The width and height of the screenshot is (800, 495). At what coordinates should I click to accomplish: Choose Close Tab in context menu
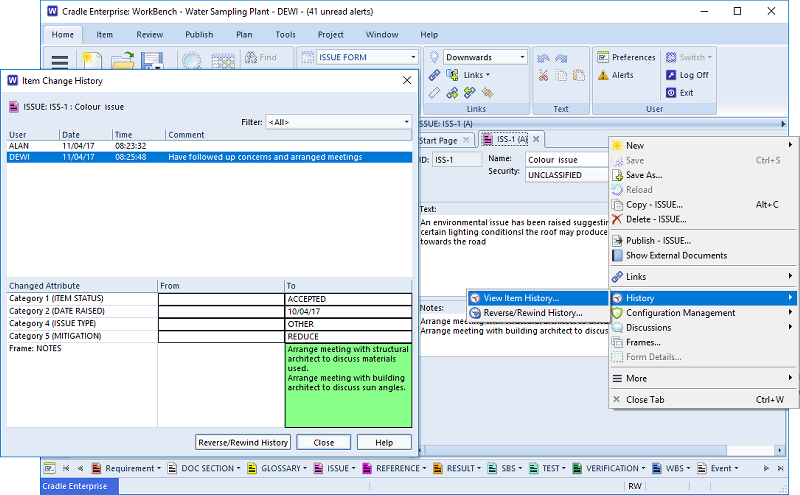pyautogui.click(x=704, y=400)
